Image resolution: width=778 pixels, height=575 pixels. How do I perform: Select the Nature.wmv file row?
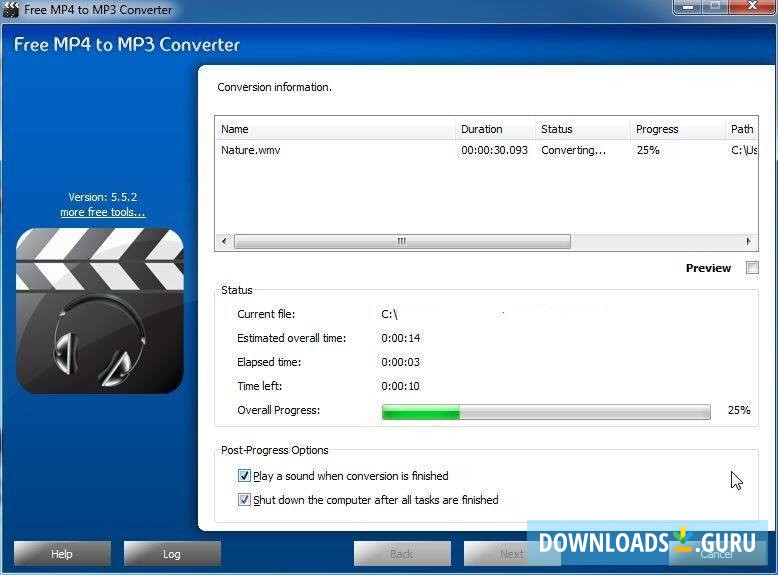(x=486, y=150)
